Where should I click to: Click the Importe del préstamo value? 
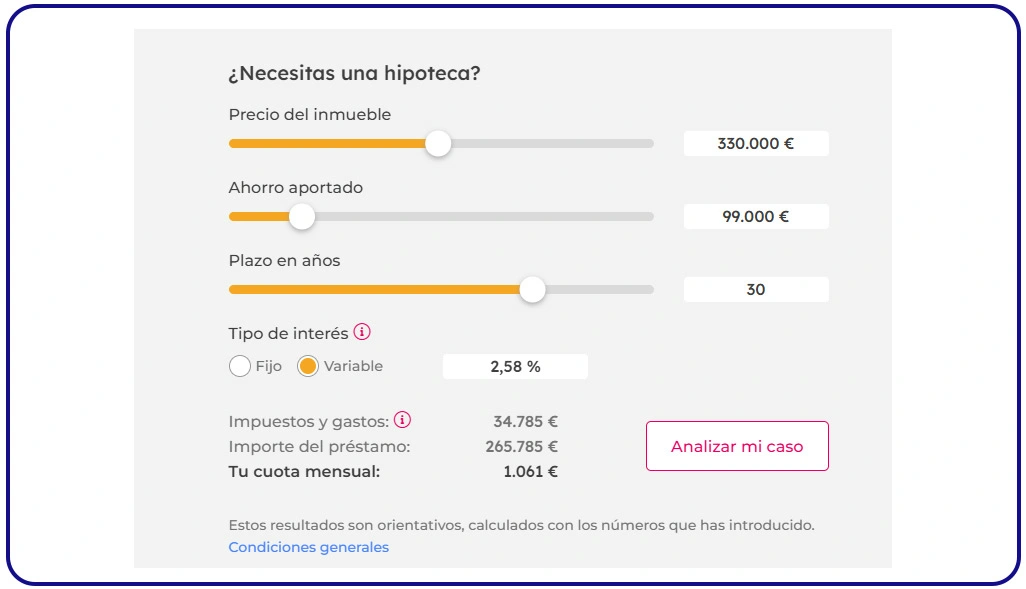point(519,446)
